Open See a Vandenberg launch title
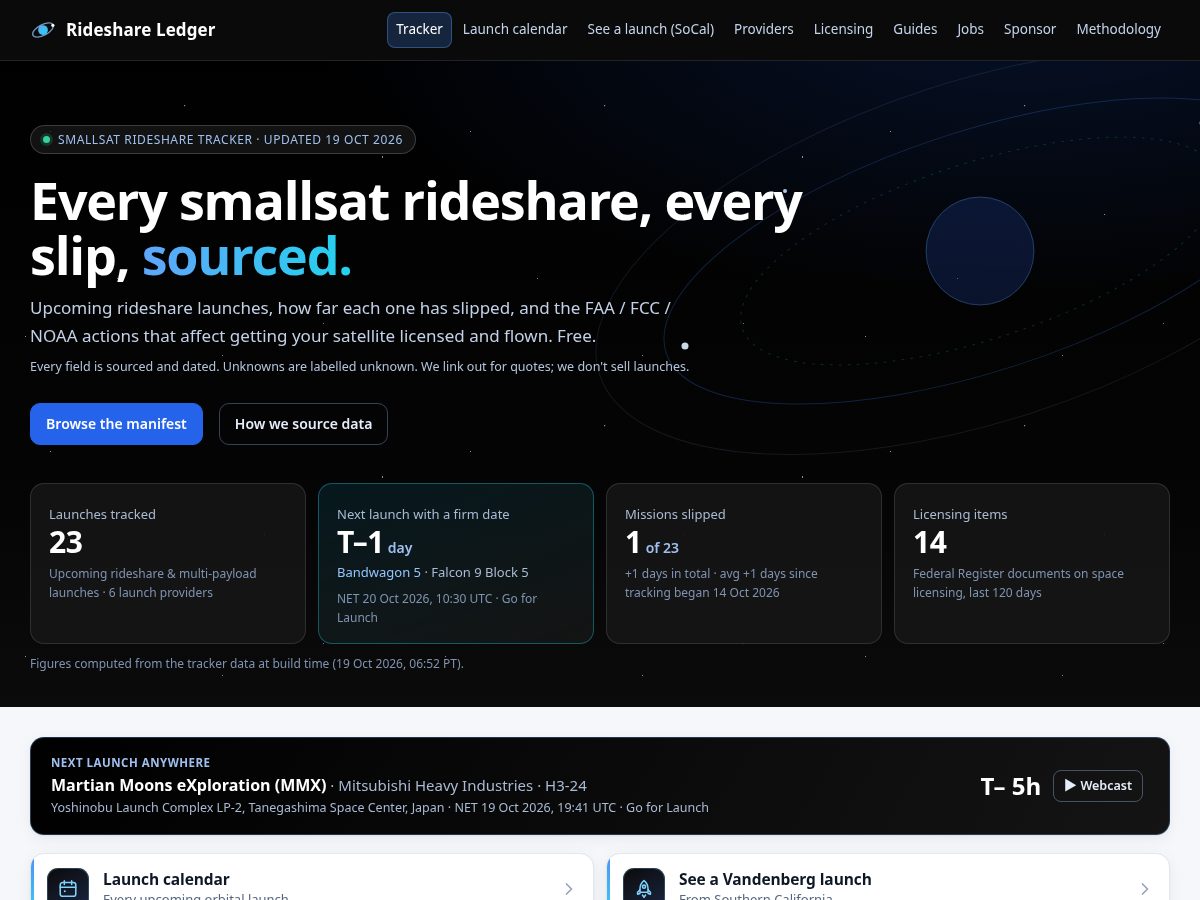The height and width of the screenshot is (900, 1200). click(775, 879)
